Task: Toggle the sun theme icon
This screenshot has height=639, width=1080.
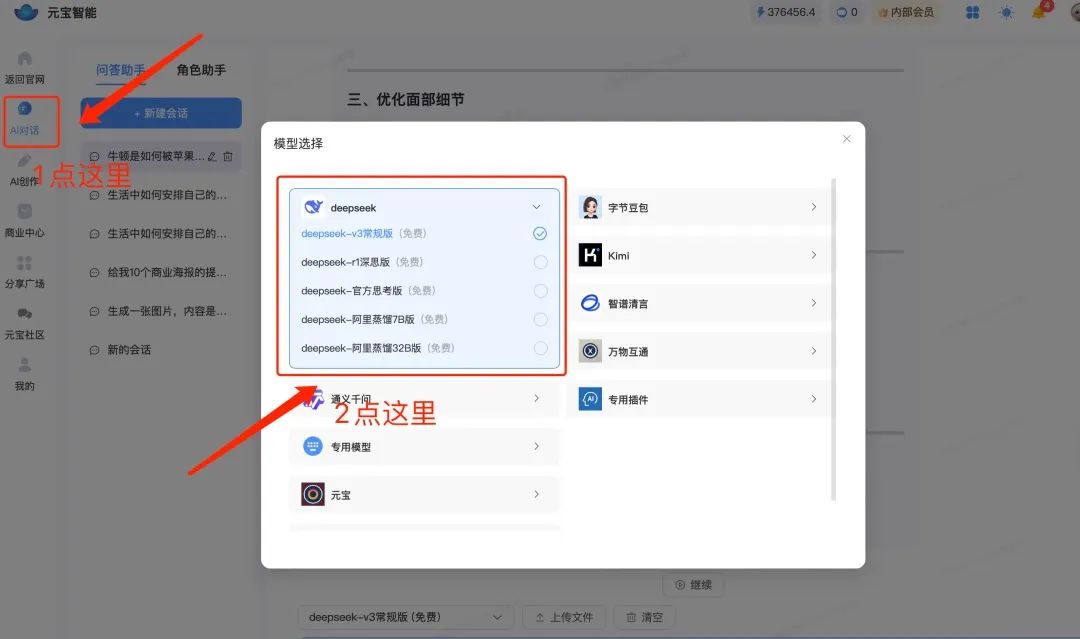Action: [1006, 12]
